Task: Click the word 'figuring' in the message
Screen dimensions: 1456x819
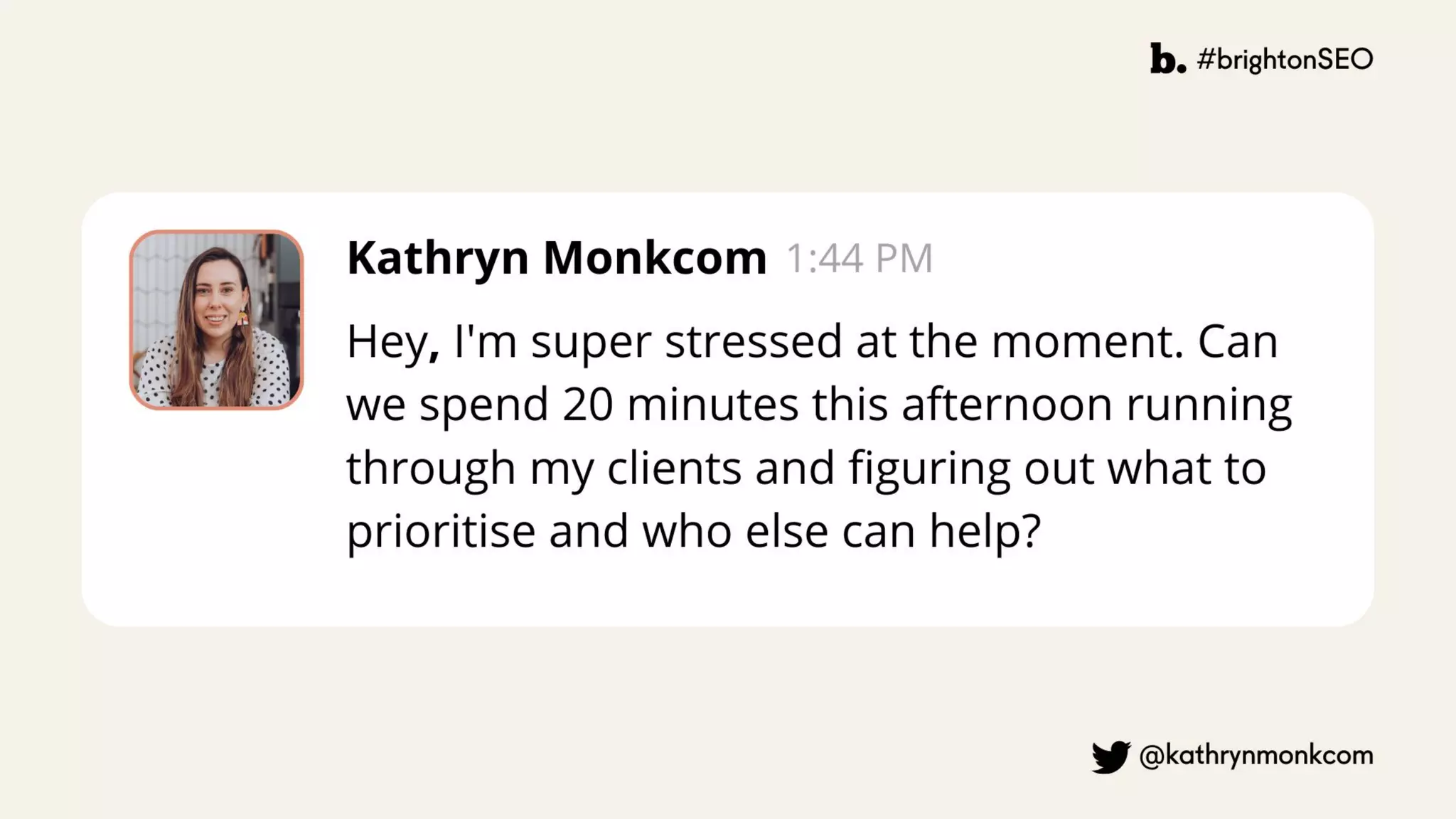Action: pyautogui.click(x=928, y=469)
